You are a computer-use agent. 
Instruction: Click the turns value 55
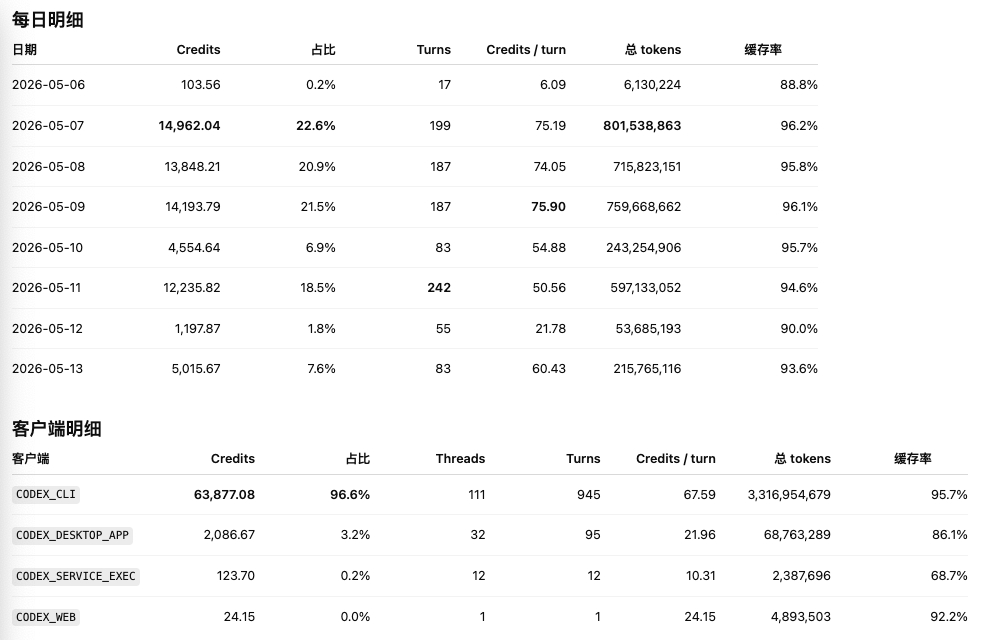(x=443, y=328)
